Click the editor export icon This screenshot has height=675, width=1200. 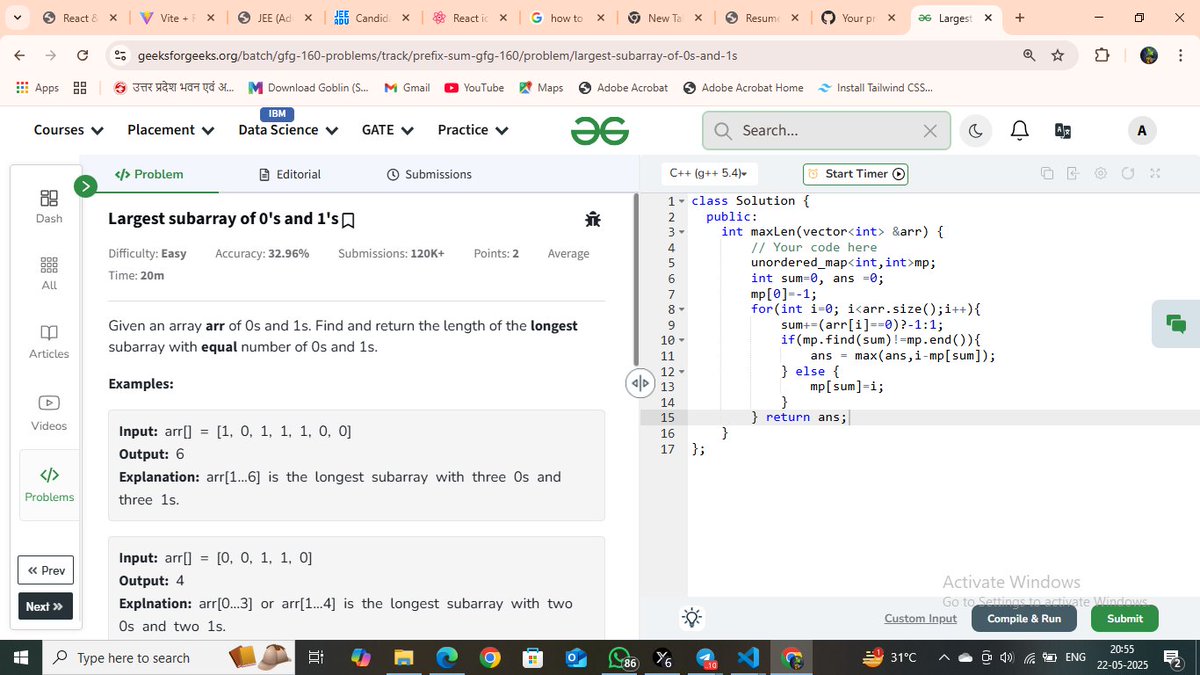[x=1073, y=174]
